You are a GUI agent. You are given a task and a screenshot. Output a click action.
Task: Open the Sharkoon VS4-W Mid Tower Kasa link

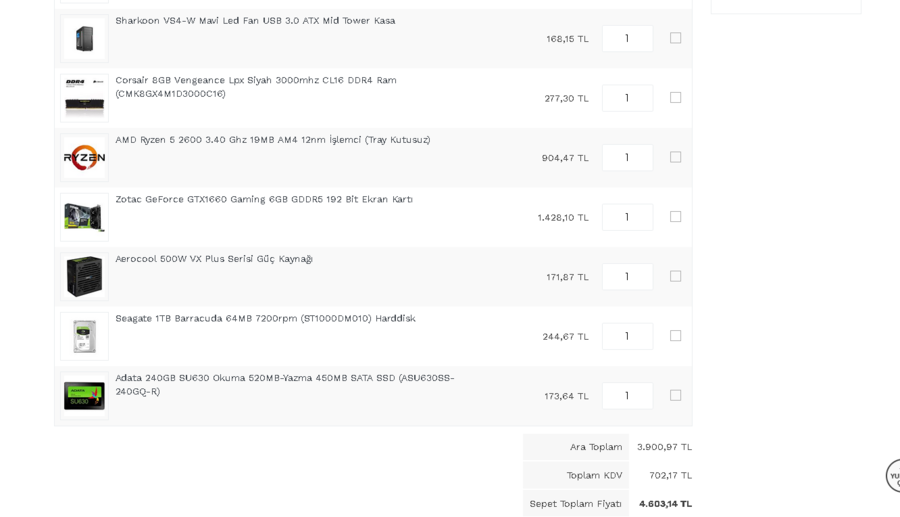[x=255, y=21]
